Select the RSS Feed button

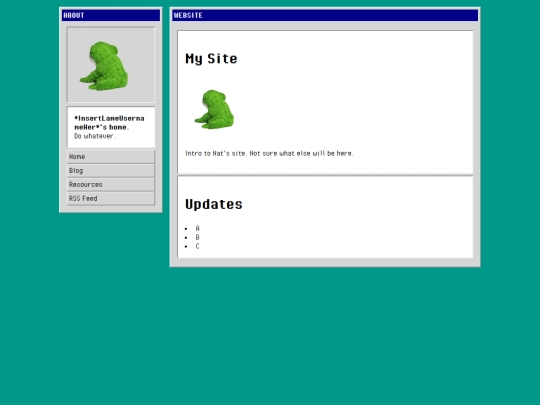point(111,199)
